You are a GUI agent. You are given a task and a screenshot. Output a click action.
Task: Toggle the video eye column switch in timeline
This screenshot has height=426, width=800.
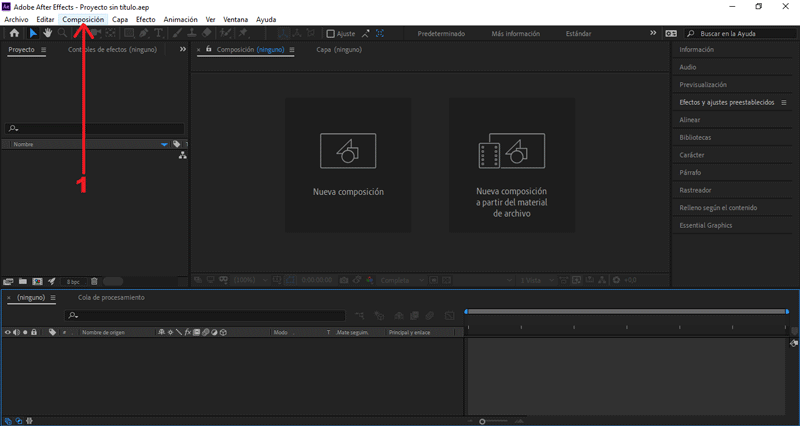7,332
